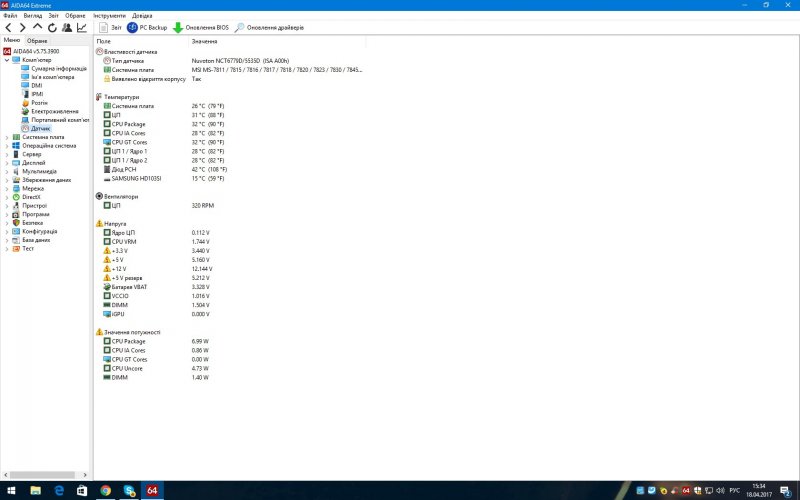800x500 pixels.
Task: Click the Back navigation arrow
Action: point(8,27)
